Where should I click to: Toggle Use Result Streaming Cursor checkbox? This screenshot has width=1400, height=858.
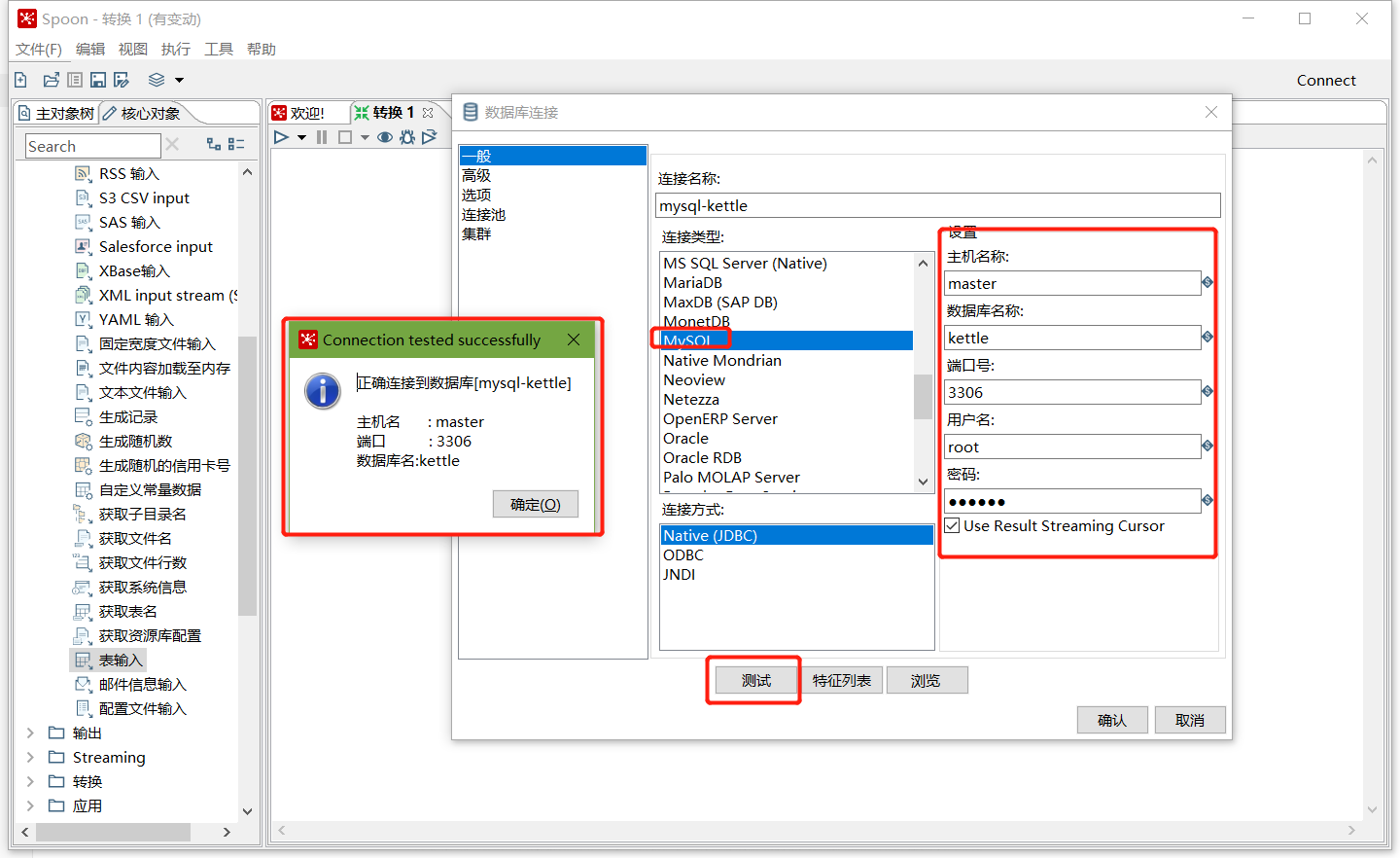tap(953, 526)
